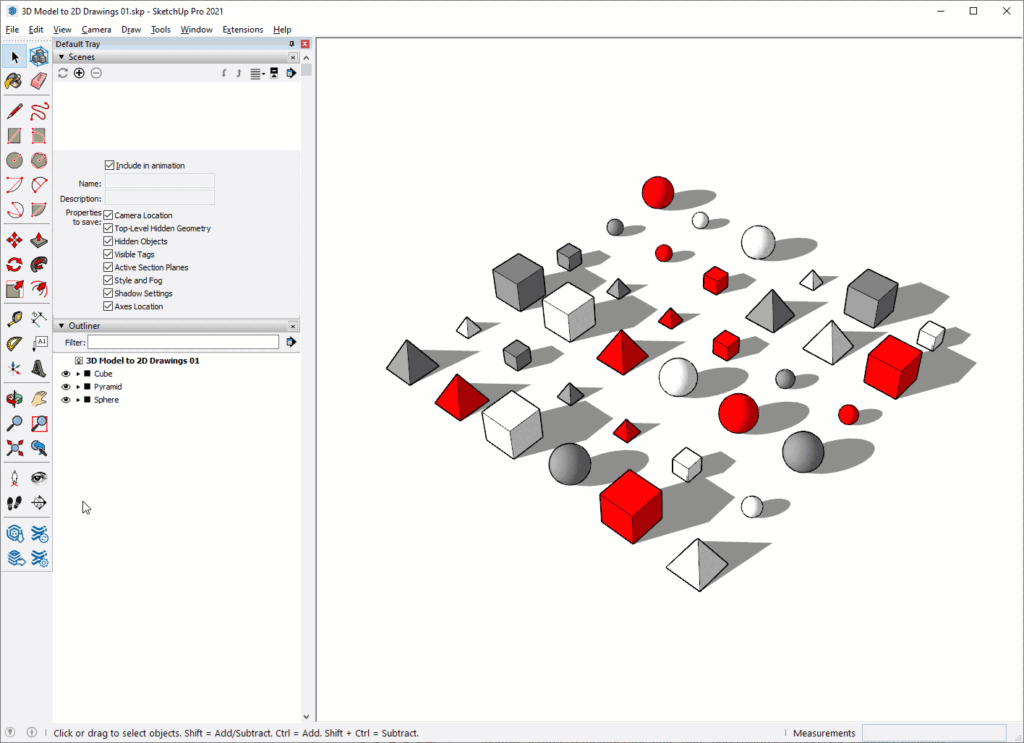Open the Extensions menu
The width and height of the screenshot is (1024, 743).
pos(242,29)
